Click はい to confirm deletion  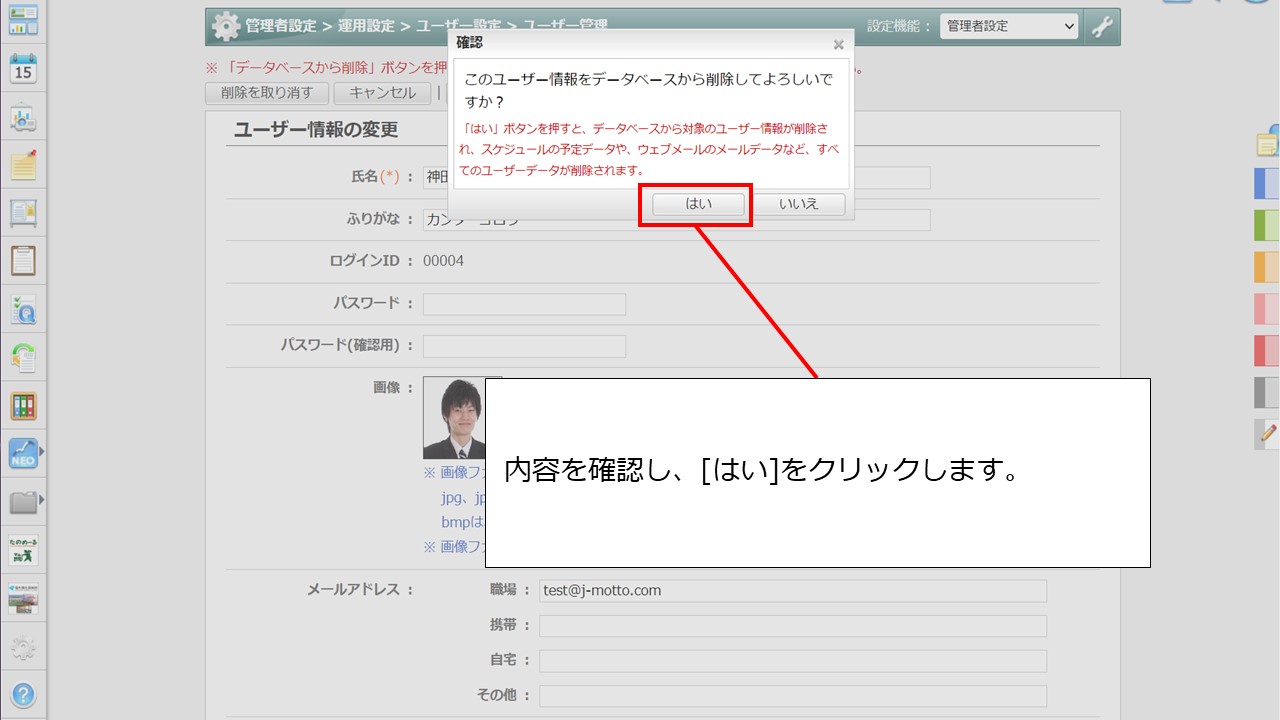698,204
